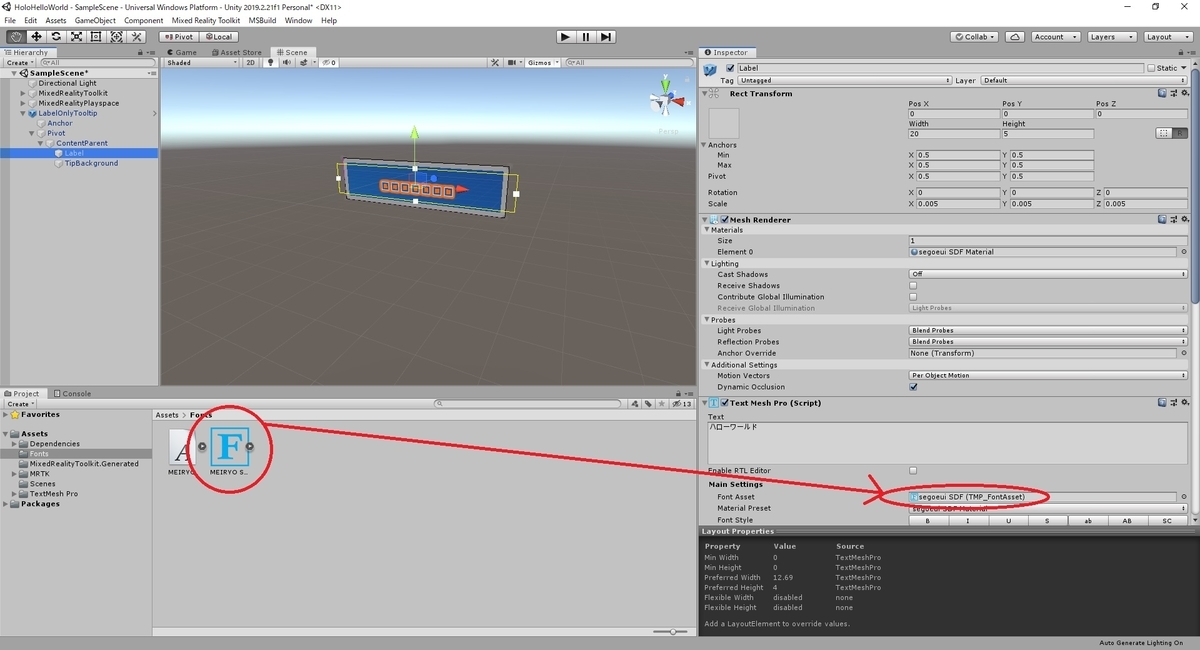Open Light Probes dropdown
1200x650 pixels.
pyautogui.click(x=1048, y=330)
